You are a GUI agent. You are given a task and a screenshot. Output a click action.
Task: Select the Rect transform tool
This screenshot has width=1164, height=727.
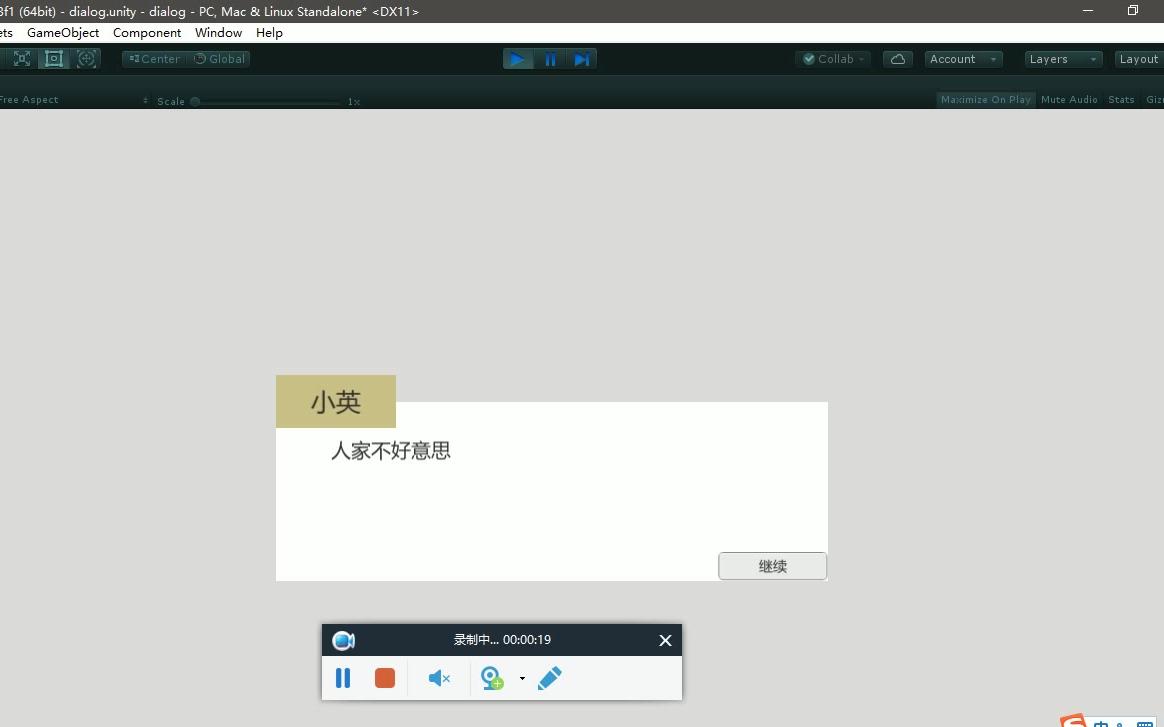pyautogui.click(x=53, y=58)
